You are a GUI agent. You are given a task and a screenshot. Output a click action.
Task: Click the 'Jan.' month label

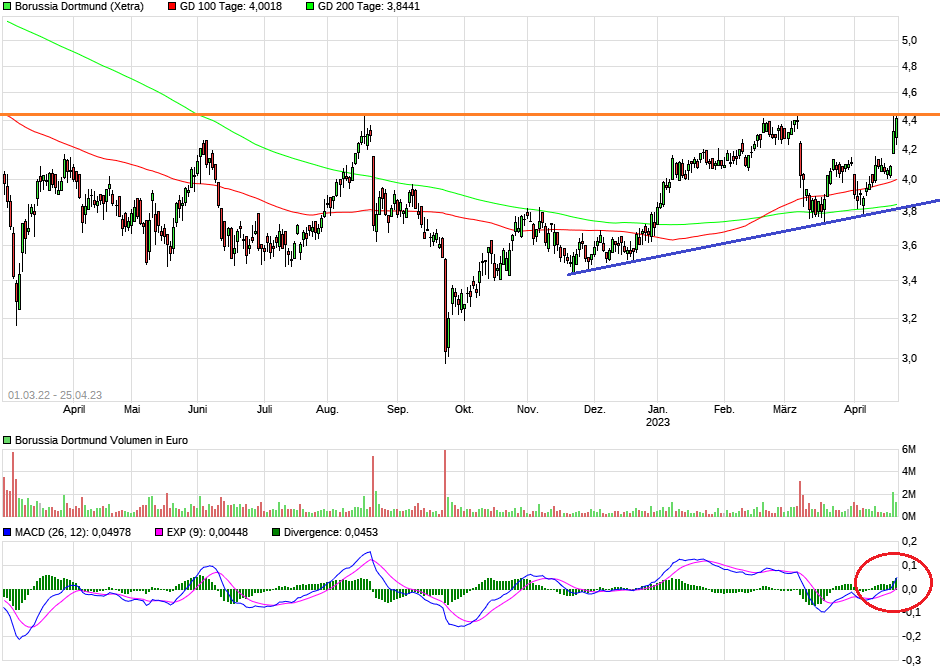click(x=658, y=409)
